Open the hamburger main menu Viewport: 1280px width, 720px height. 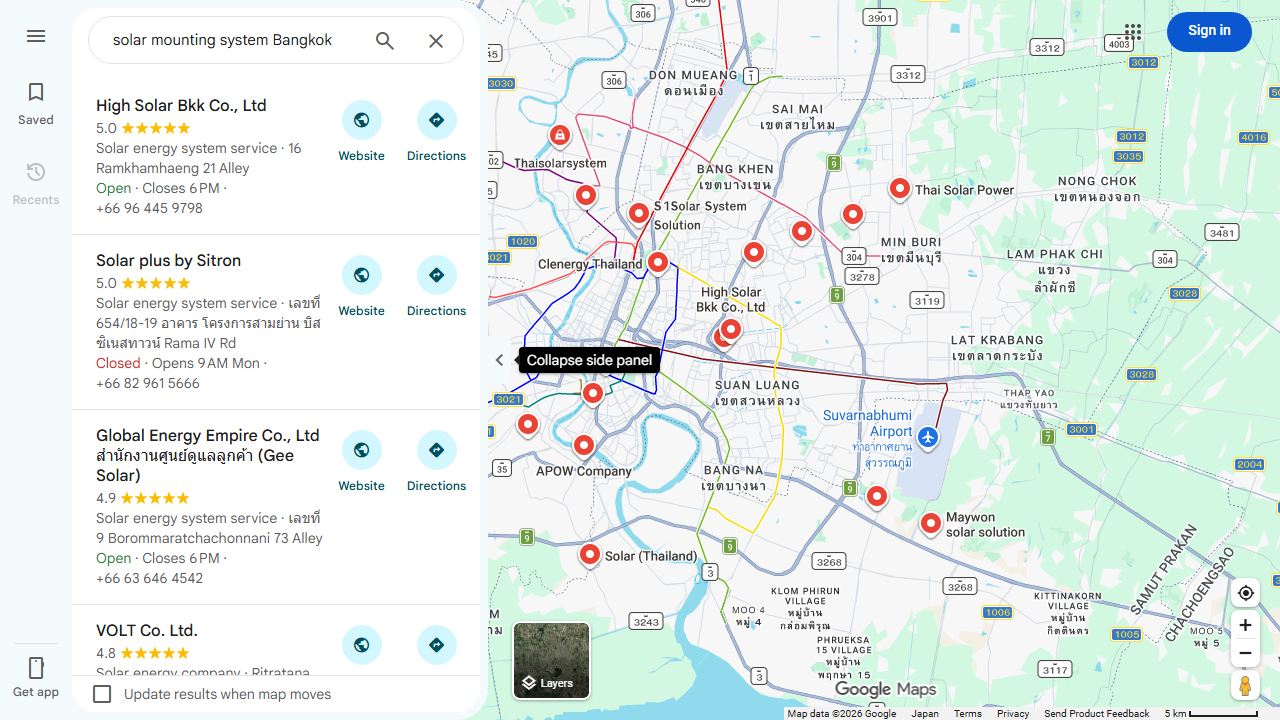click(36, 36)
